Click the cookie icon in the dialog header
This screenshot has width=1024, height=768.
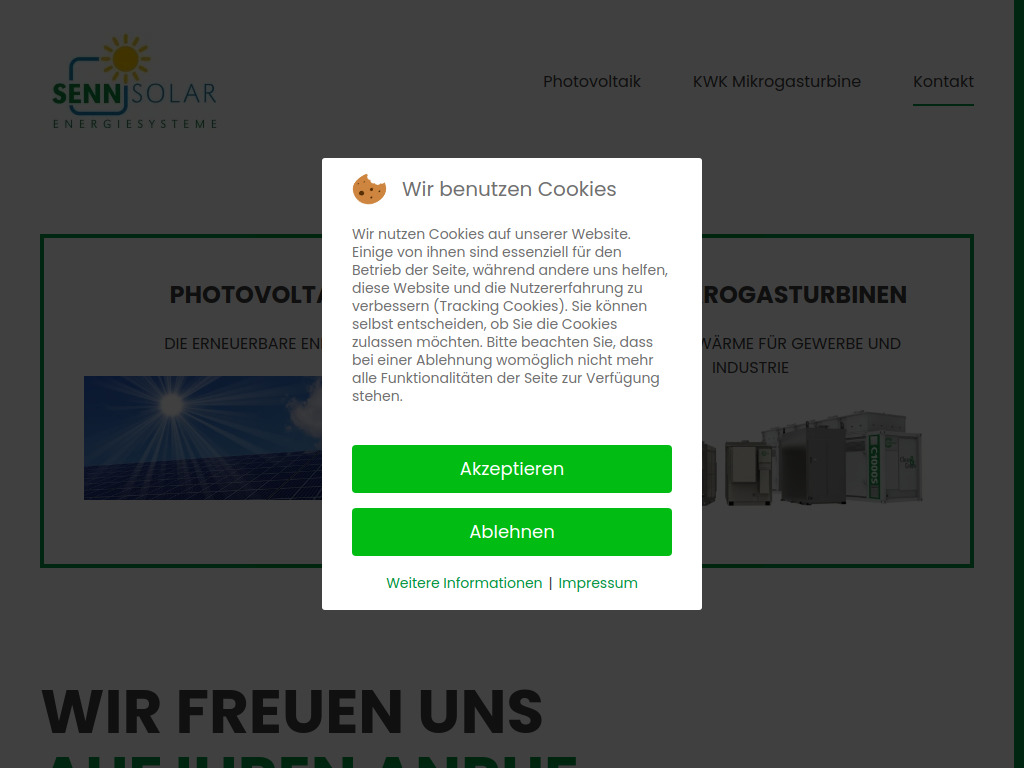point(369,189)
